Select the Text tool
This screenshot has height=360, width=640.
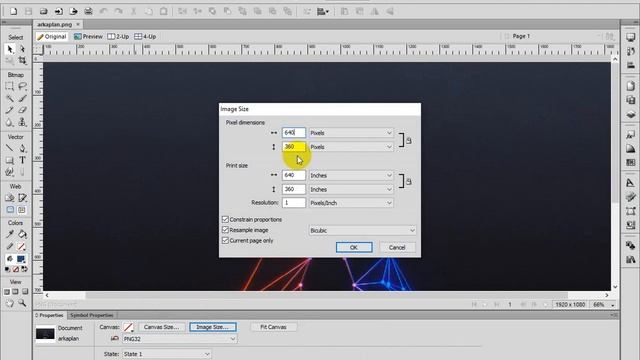[22, 160]
